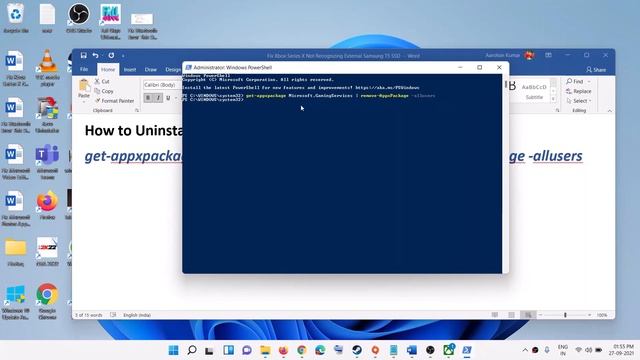This screenshot has width=640, height=360.
Task: Switch to Print Layout view in status bar
Action: [511, 315]
